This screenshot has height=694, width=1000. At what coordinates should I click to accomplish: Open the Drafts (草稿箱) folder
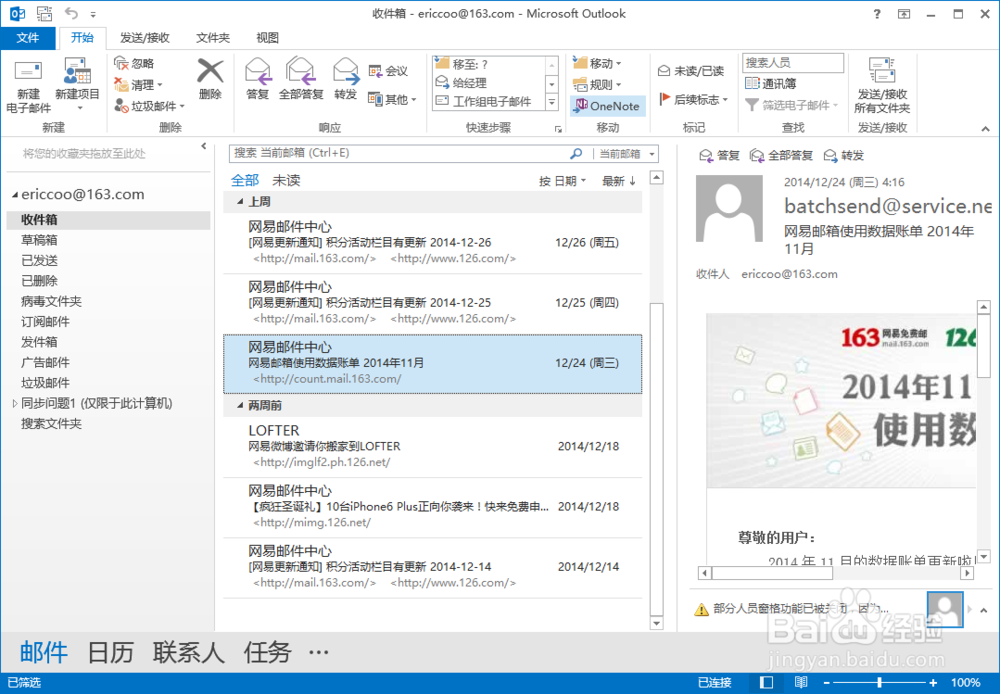pos(39,240)
